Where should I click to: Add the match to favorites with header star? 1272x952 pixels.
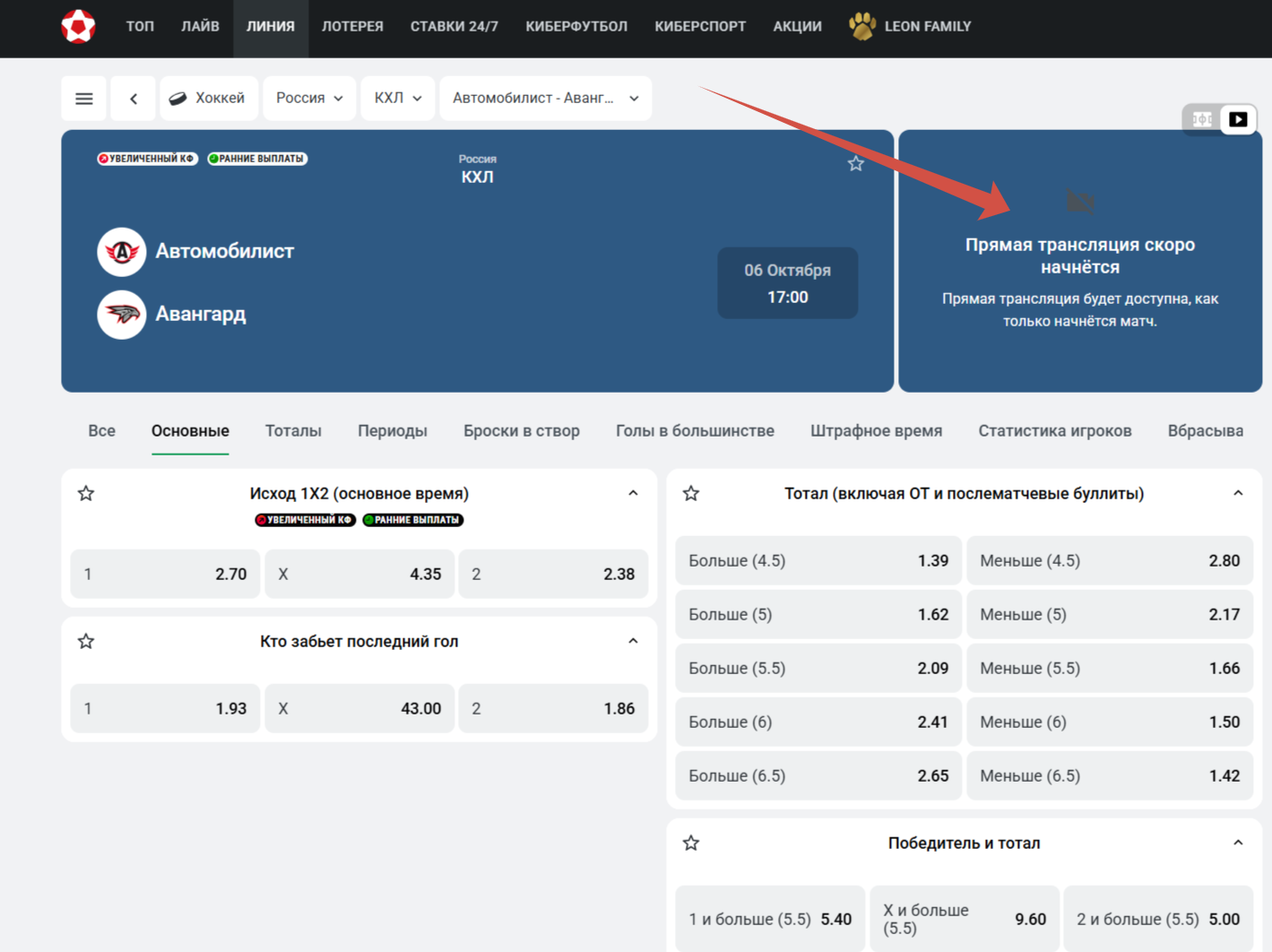(x=856, y=163)
